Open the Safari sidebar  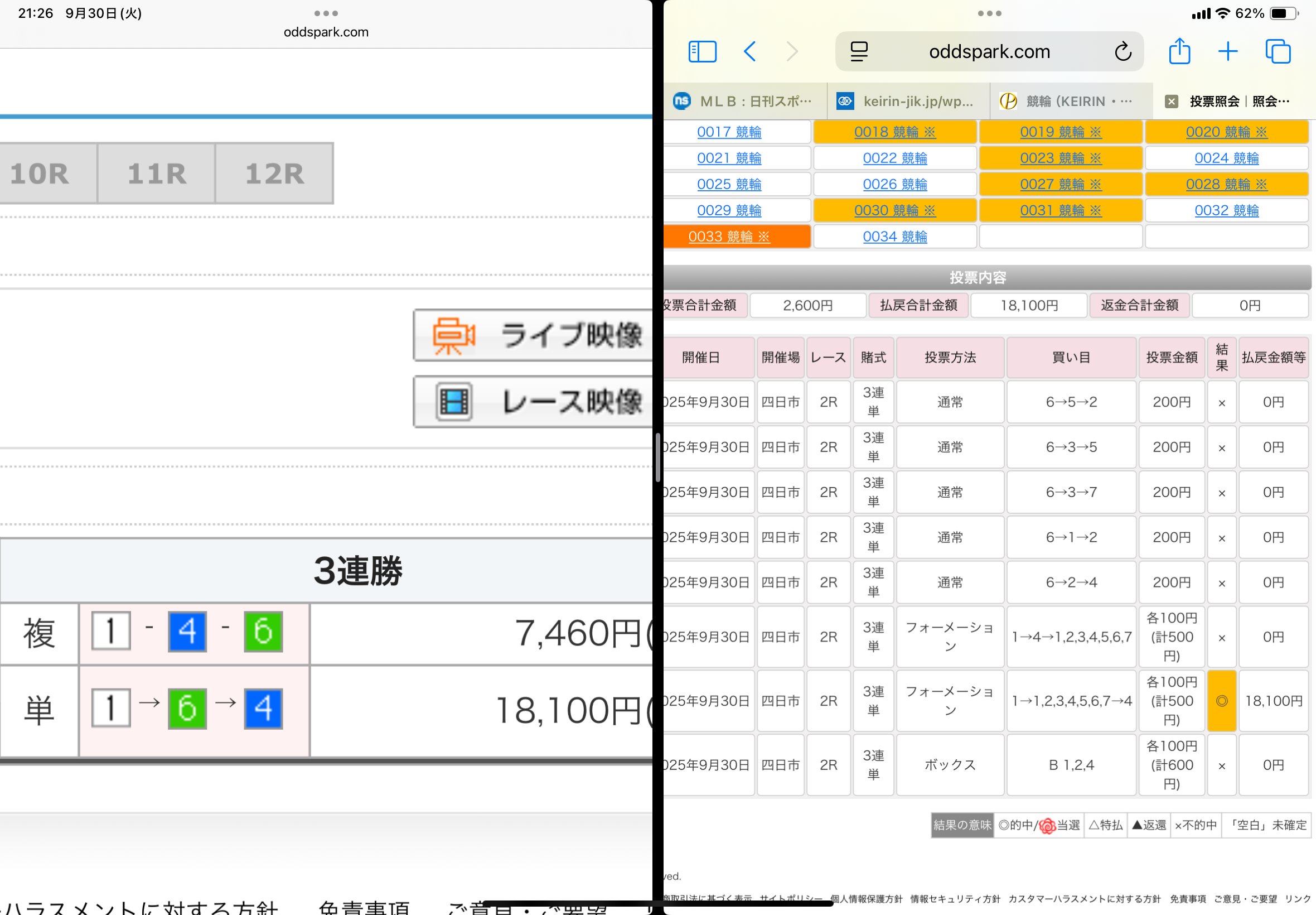[703, 51]
